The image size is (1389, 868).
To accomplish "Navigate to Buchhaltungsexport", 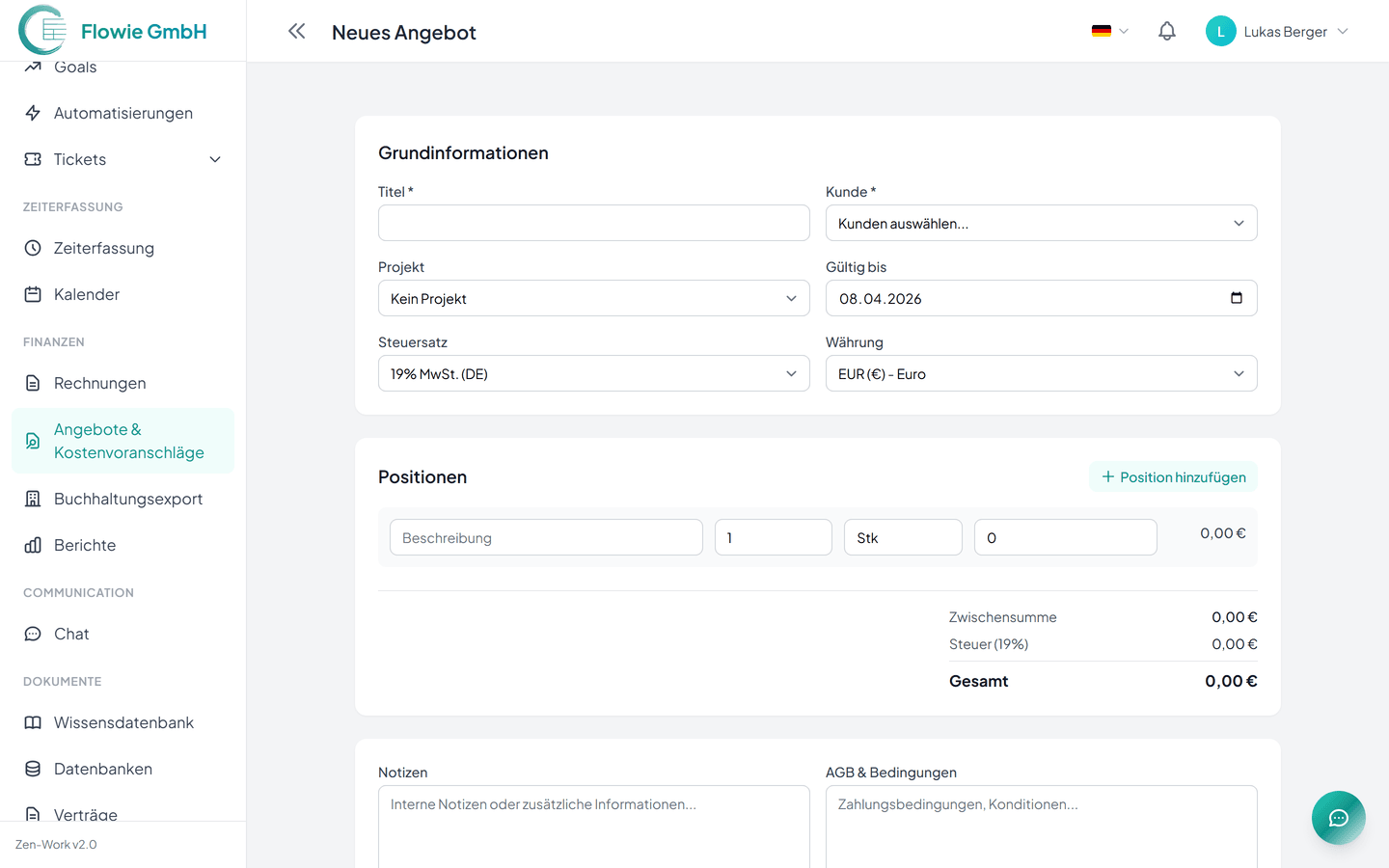I will 127,500.
